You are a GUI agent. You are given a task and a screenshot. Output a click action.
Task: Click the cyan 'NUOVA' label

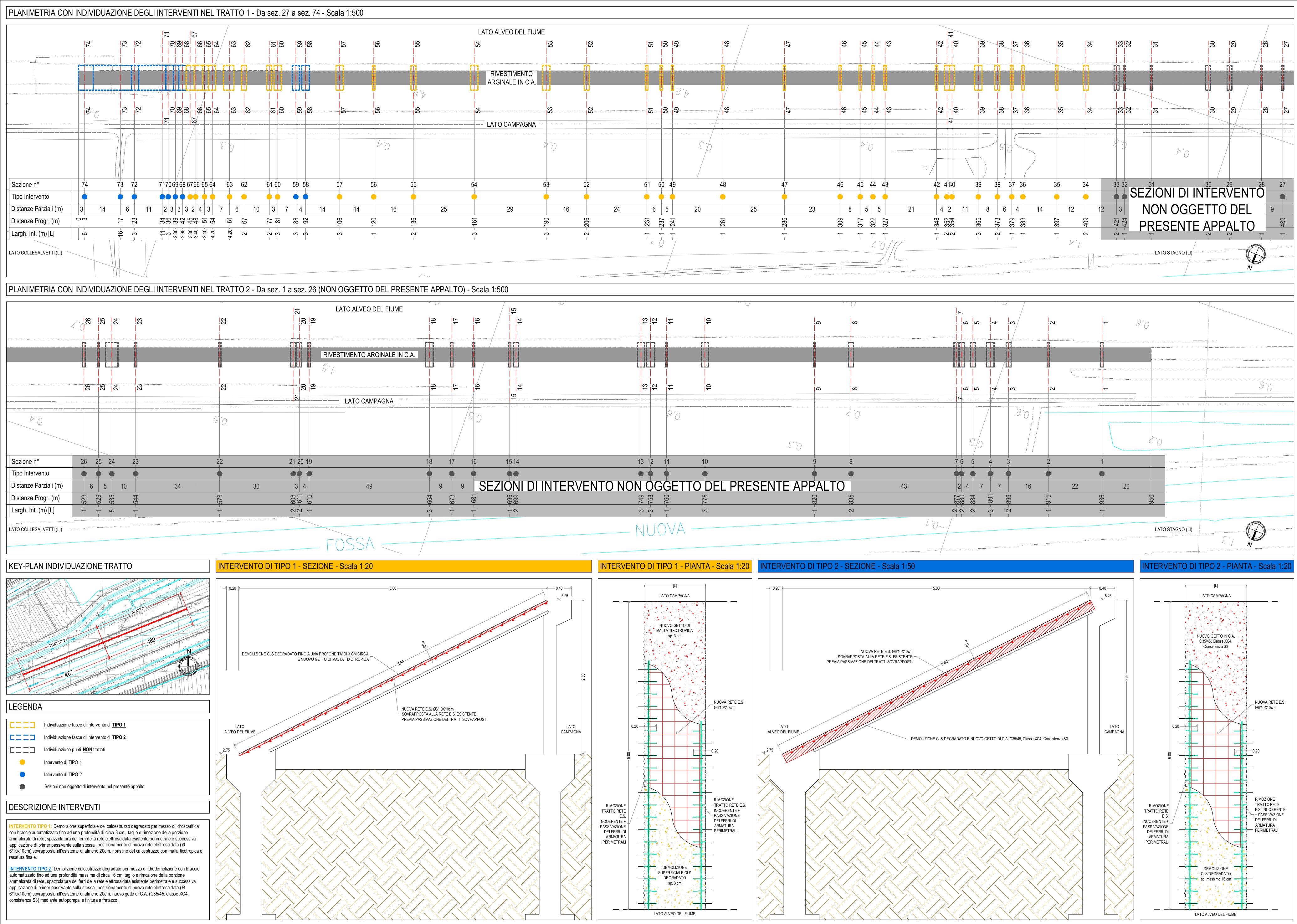click(660, 530)
